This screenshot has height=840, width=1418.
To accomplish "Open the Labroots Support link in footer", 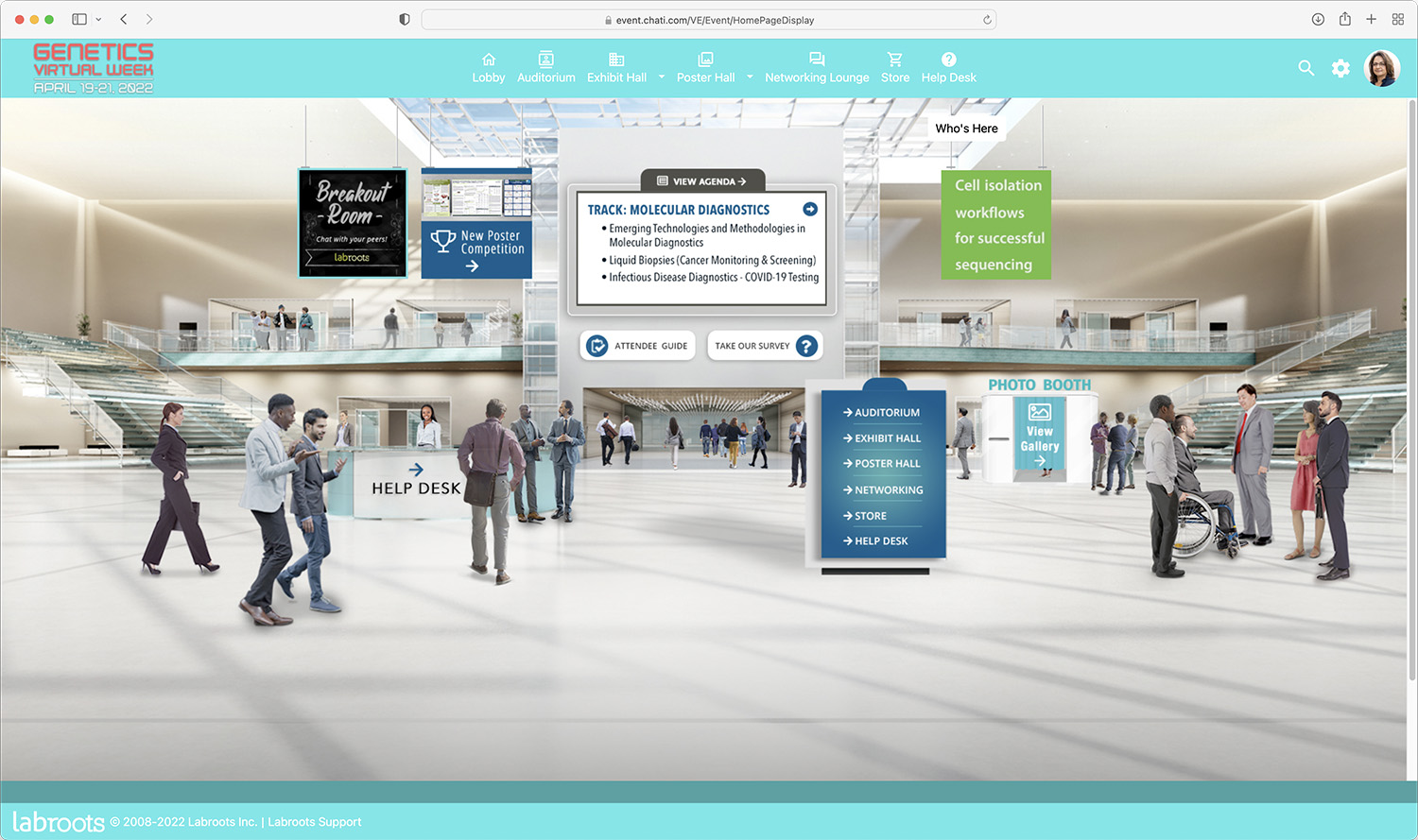I will pos(315,821).
